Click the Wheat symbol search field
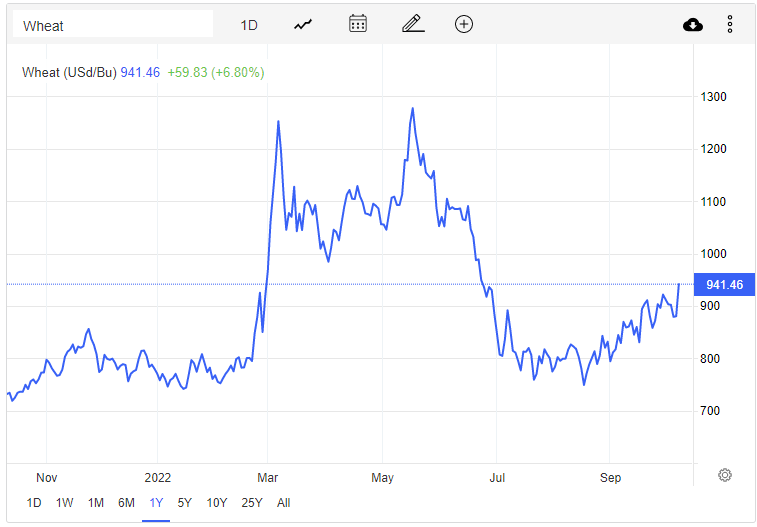This screenshot has height=527, width=757. pyautogui.click(x=112, y=24)
